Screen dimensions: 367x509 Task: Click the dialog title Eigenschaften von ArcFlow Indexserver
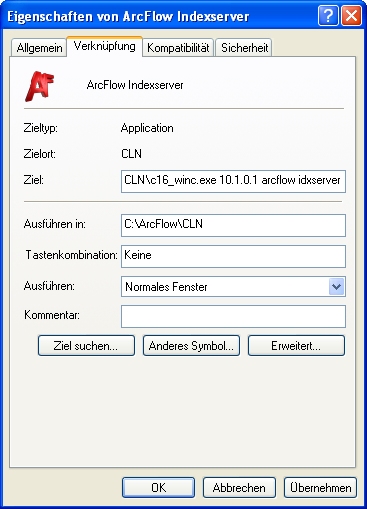128,16
